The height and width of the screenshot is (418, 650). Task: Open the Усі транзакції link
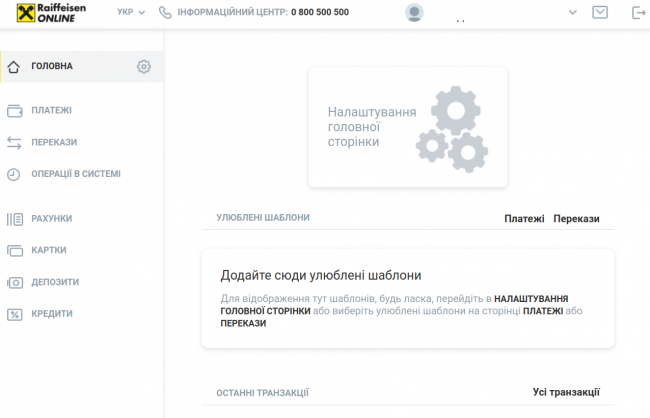(x=567, y=392)
